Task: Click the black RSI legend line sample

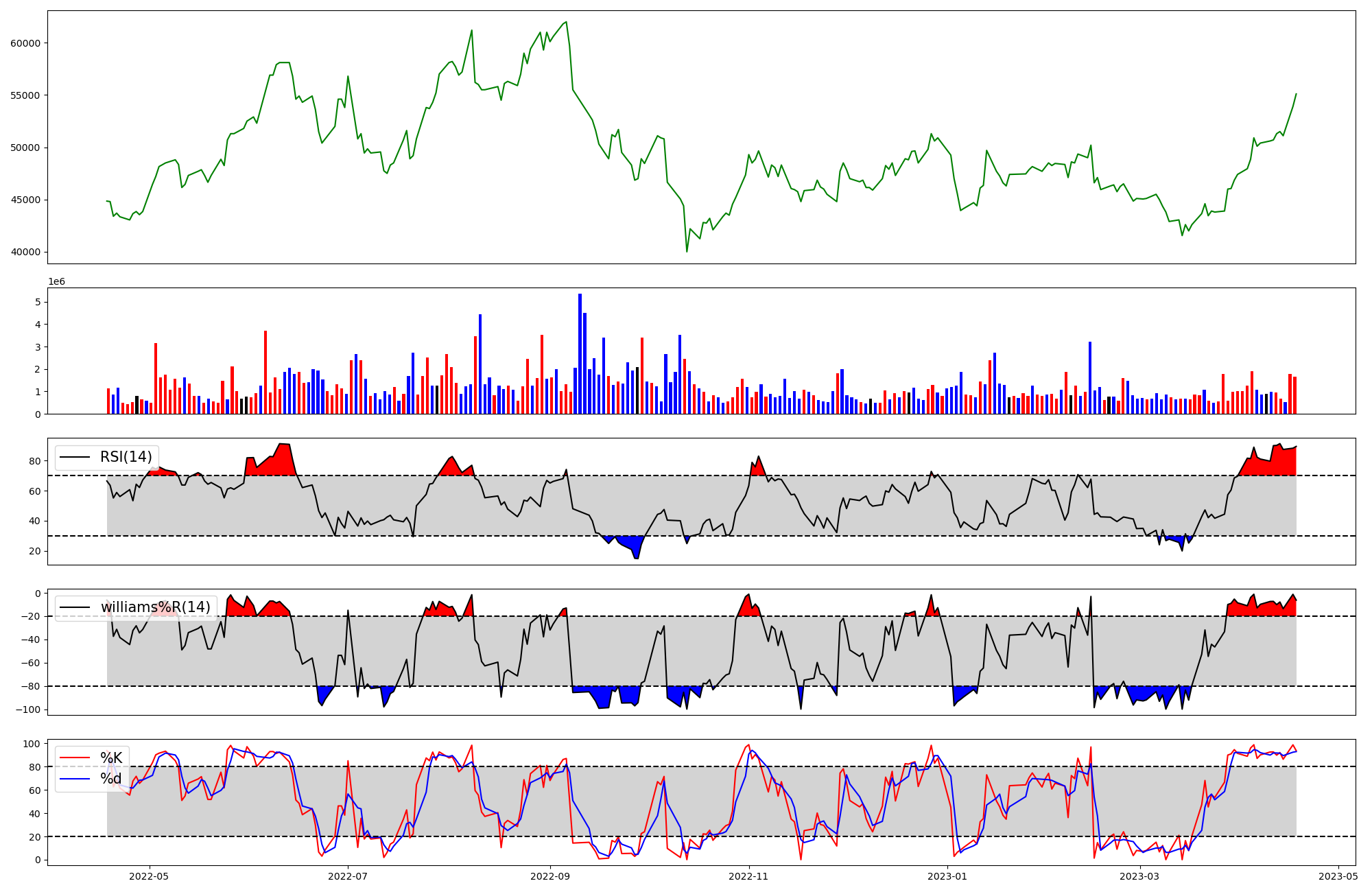Action: coord(75,458)
